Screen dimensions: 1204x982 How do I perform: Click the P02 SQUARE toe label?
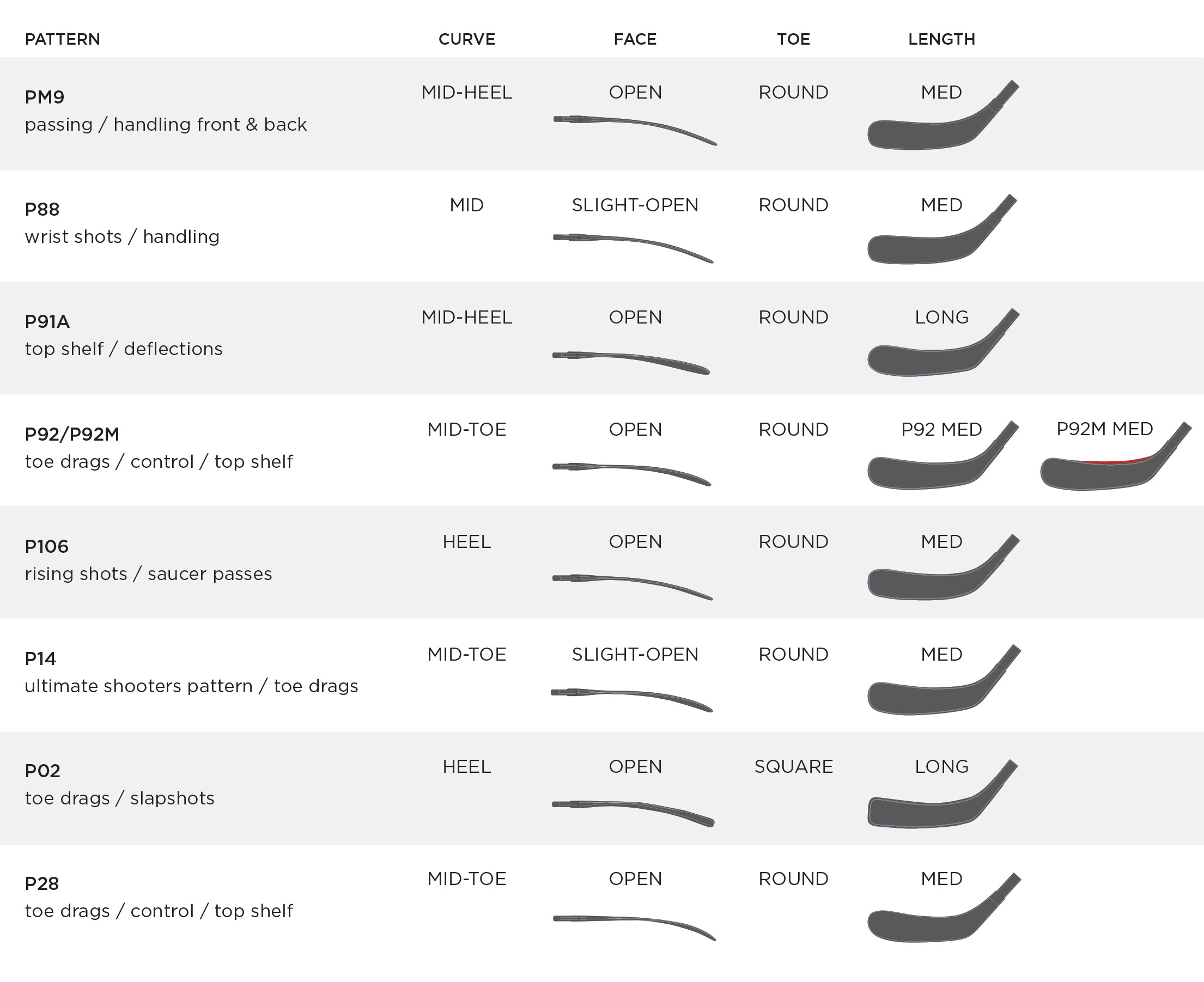(793, 766)
